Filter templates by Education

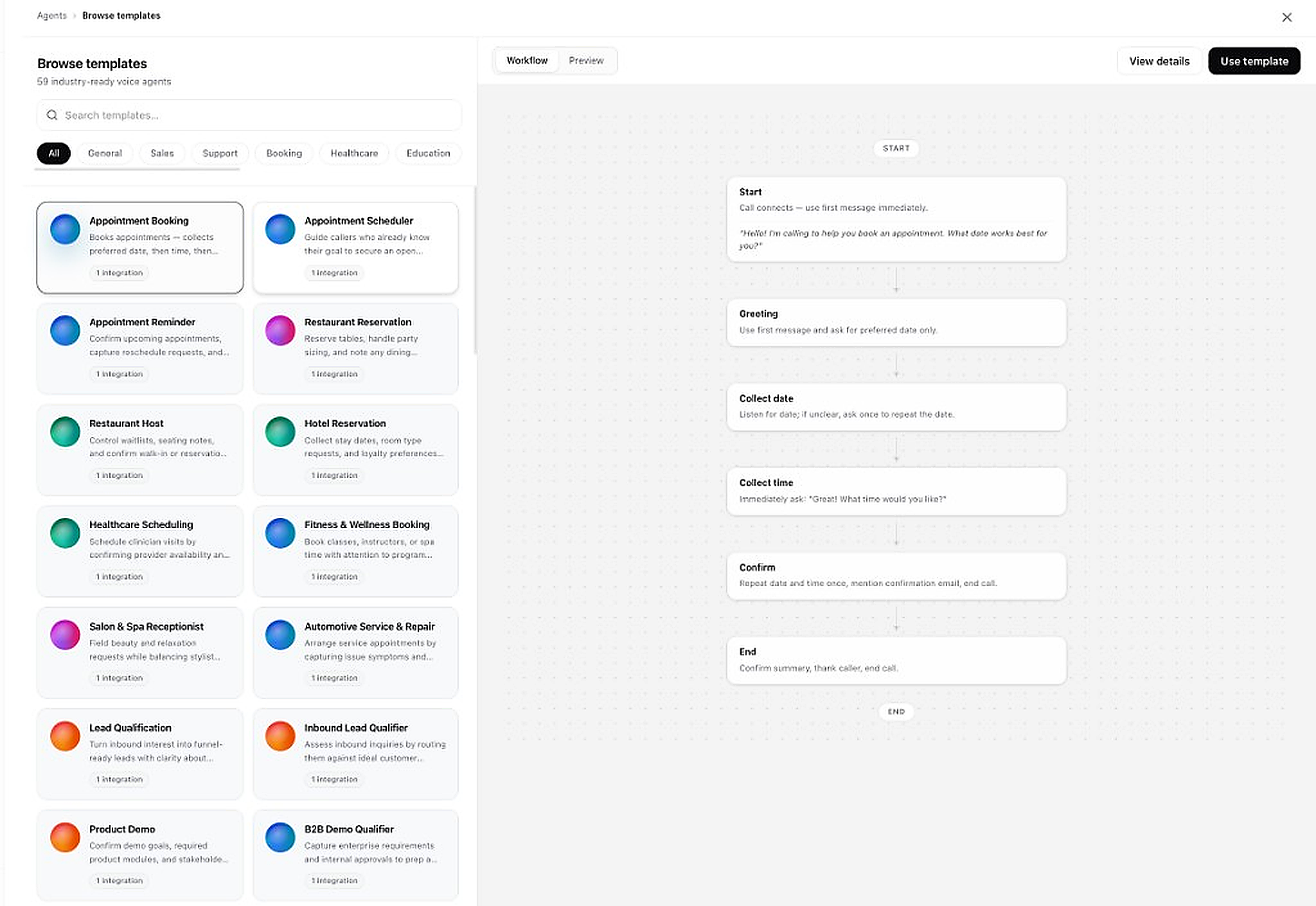click(x=428, y=153)
